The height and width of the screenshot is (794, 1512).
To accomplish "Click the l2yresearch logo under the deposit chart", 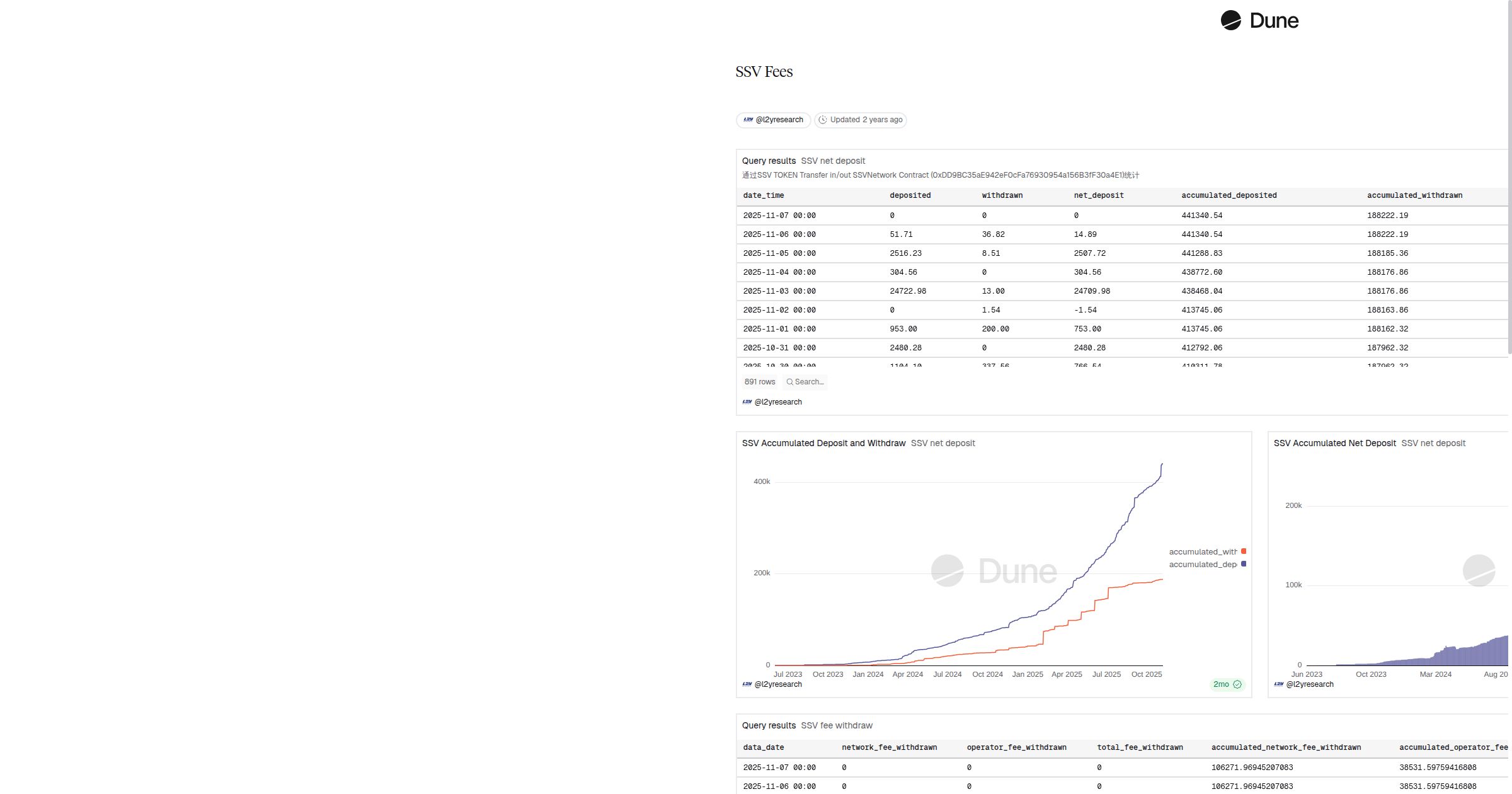I will [x=746, y=684].
